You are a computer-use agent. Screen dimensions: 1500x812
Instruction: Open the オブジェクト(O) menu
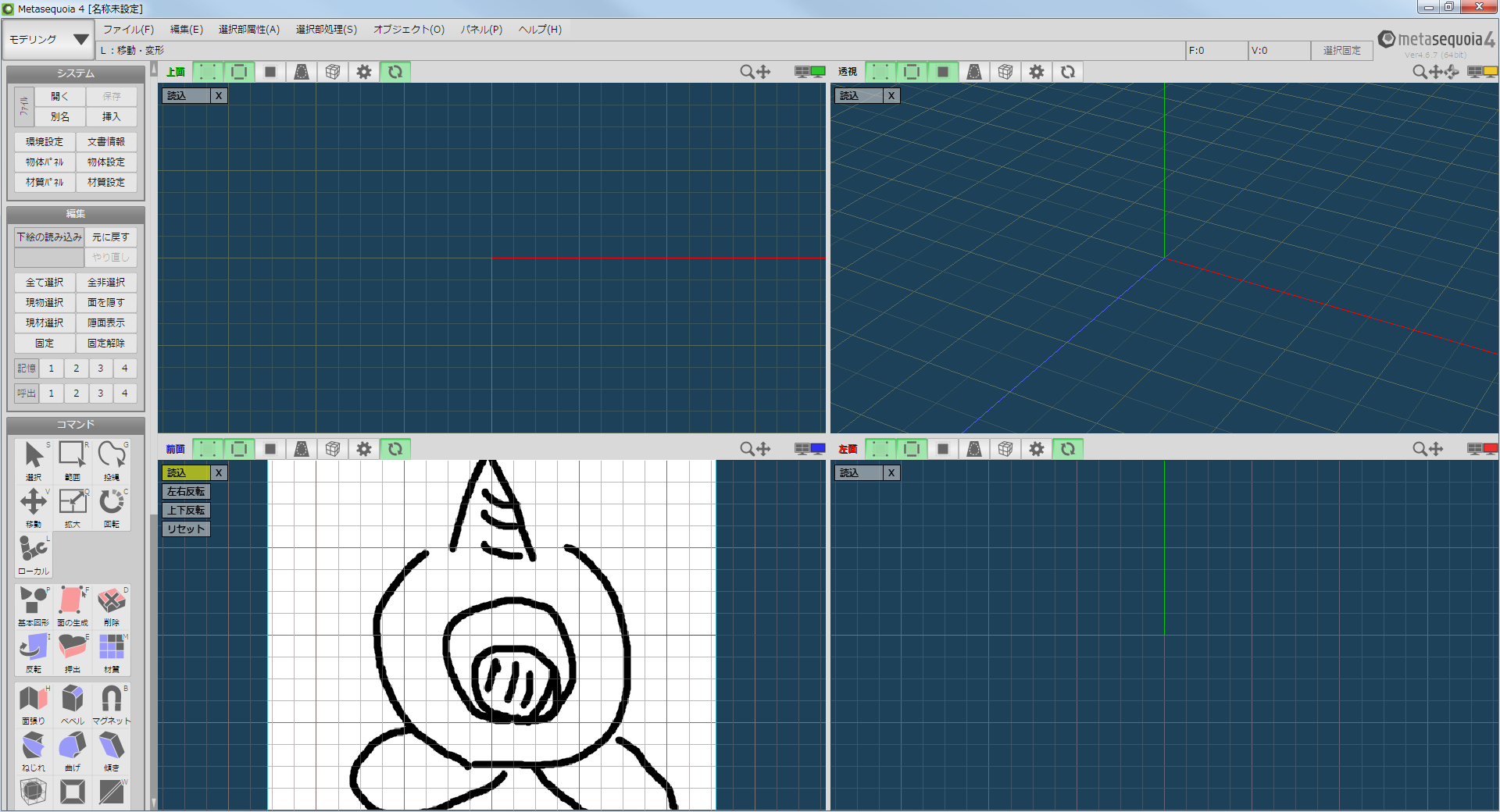point(409,30)
